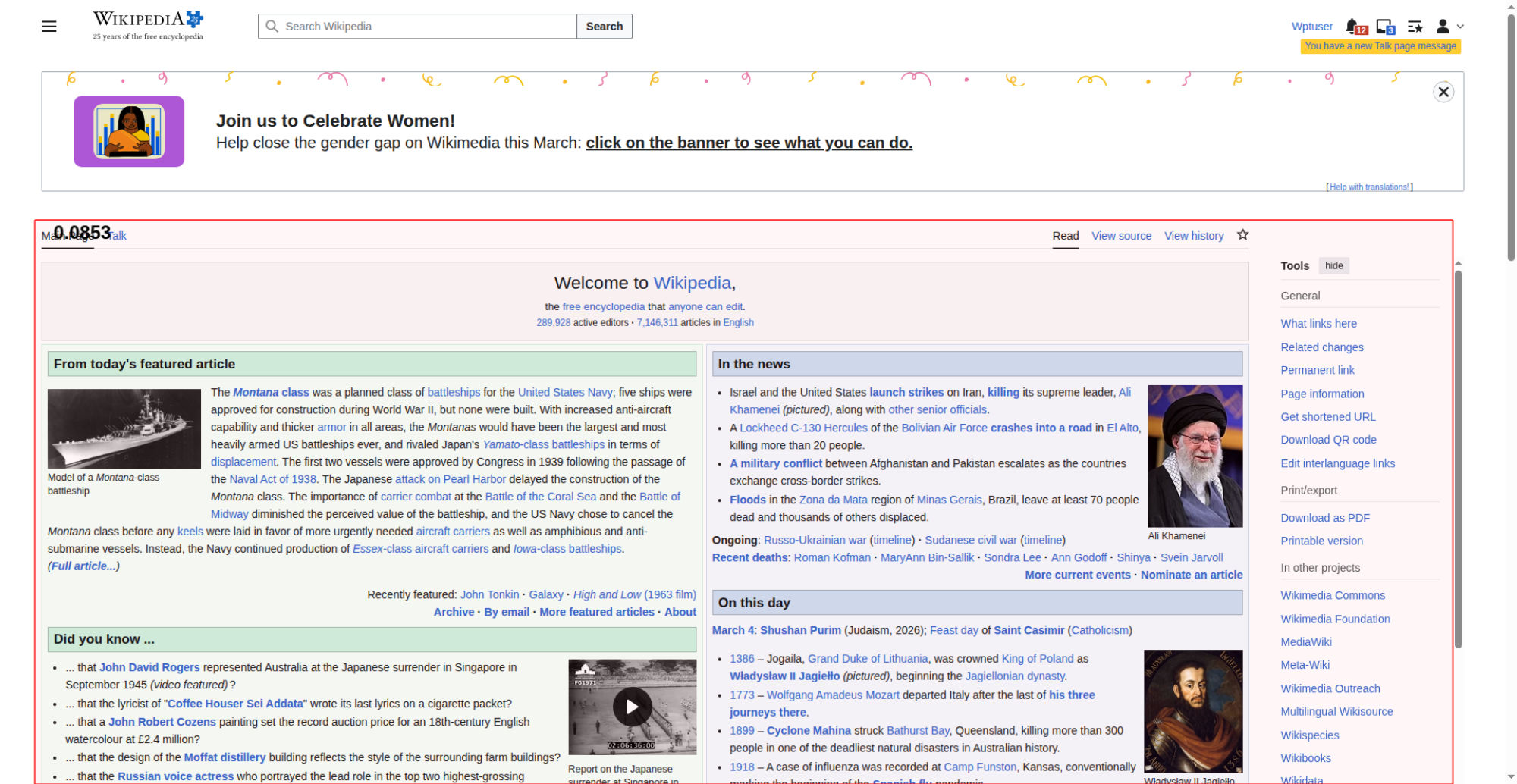Screen dimensions: 1517x784
Task: Go to the Talk tab
Action: click(x=118, y=236)
